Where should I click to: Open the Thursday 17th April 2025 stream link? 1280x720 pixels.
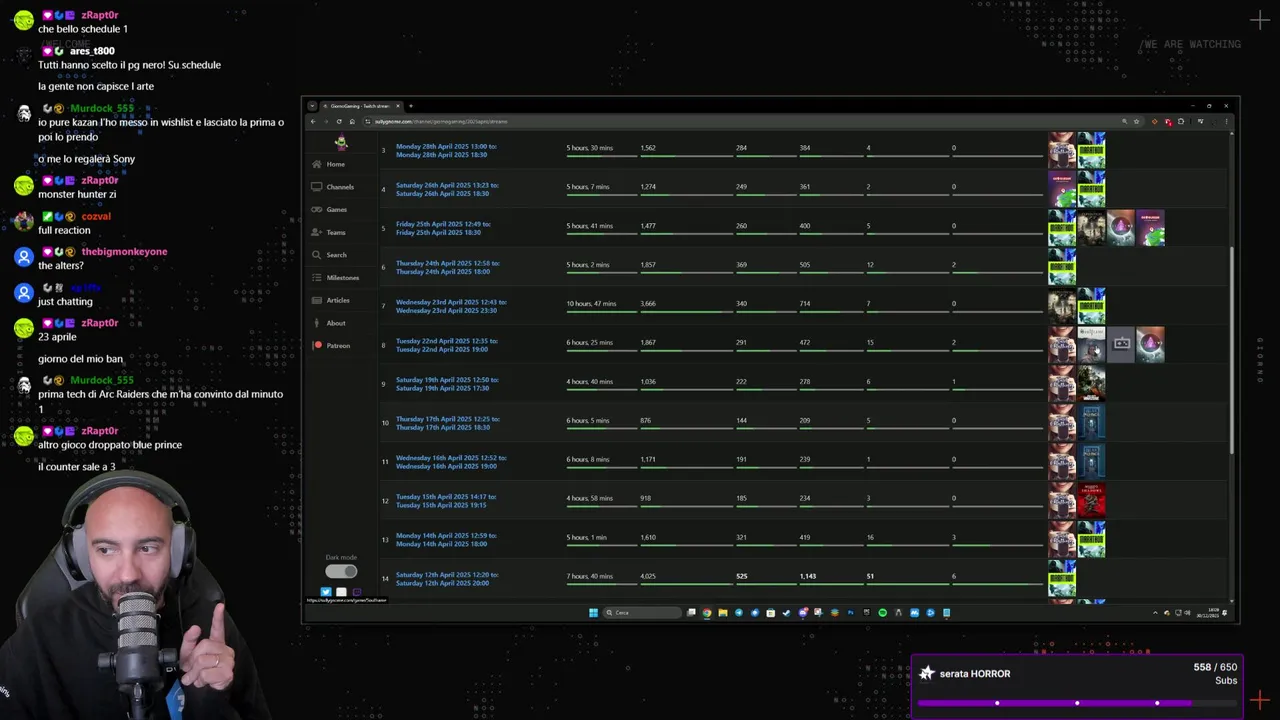[447, 423]
